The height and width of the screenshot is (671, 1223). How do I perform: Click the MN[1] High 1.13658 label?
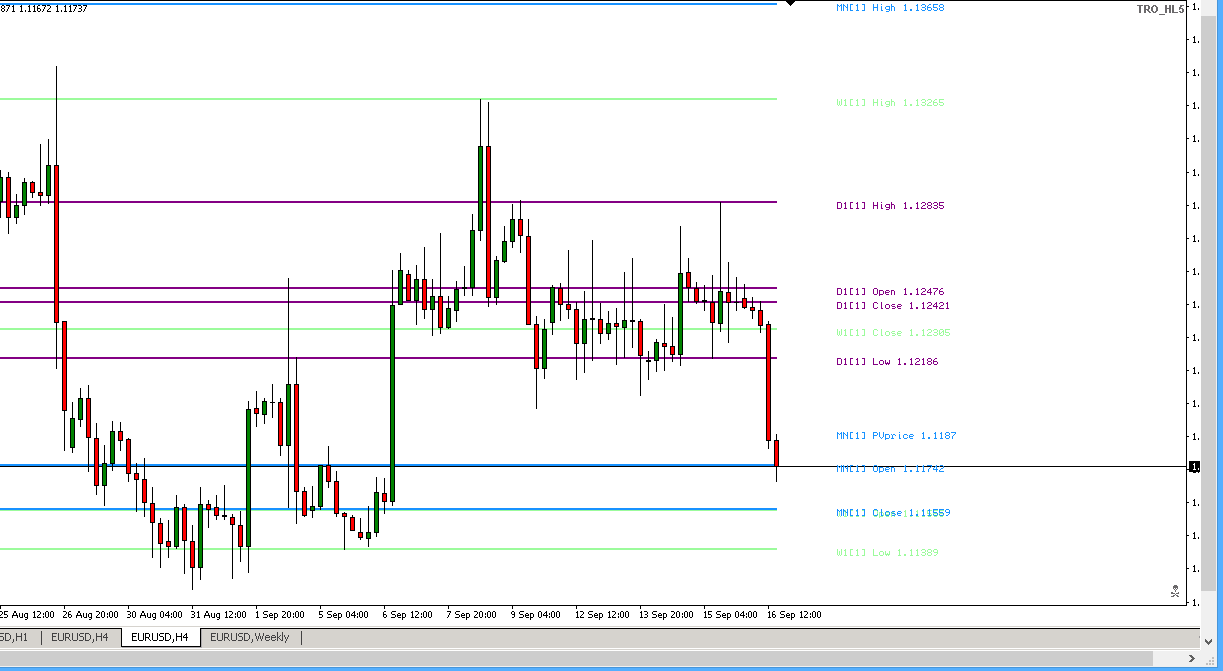coord(891,7)
